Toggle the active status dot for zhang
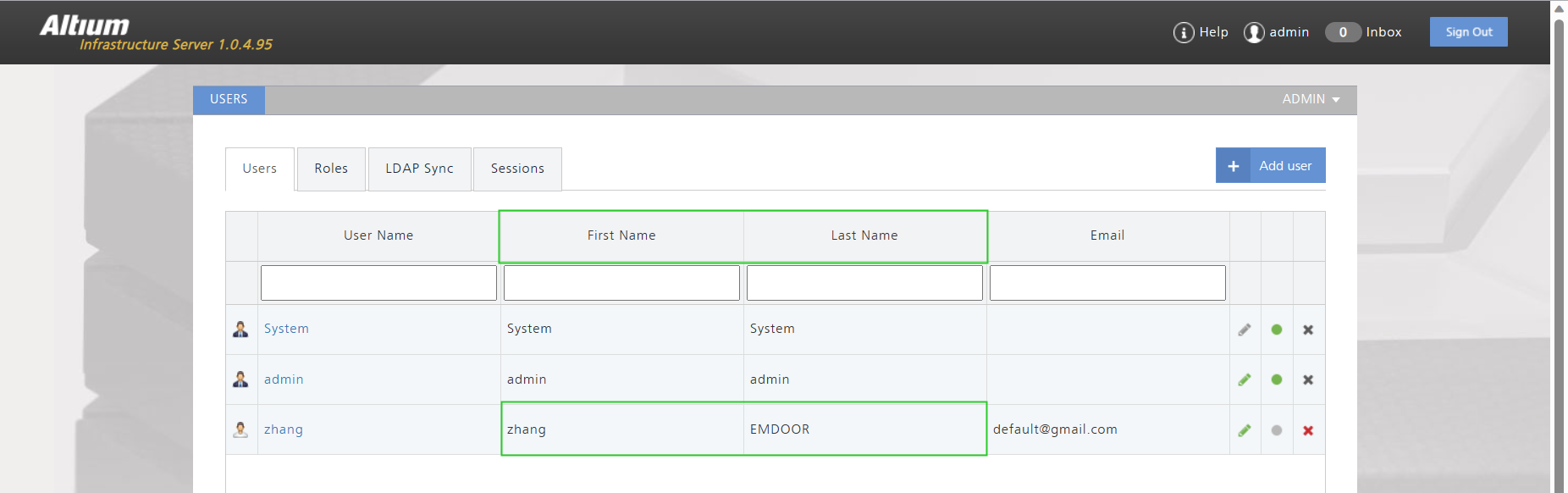 pos(1277,430)
